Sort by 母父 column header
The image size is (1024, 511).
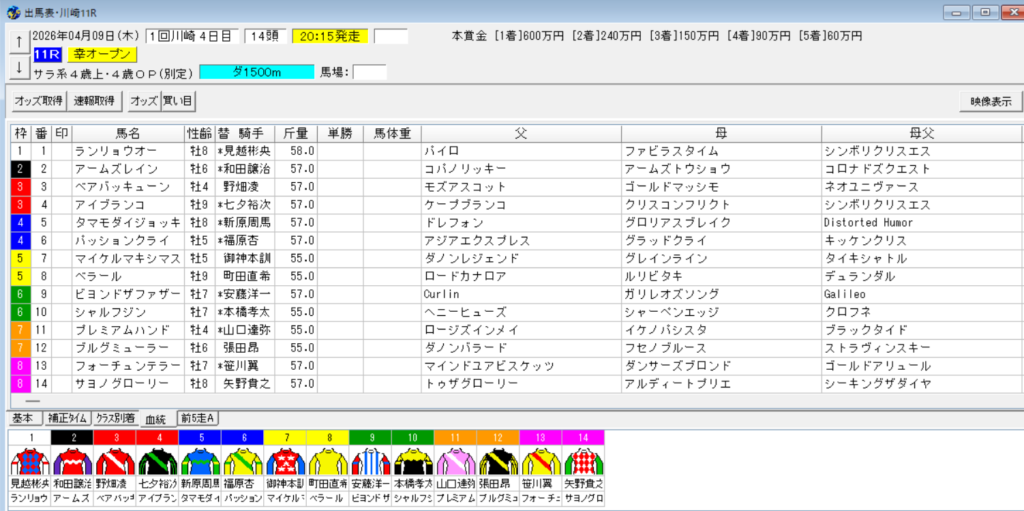920,133
